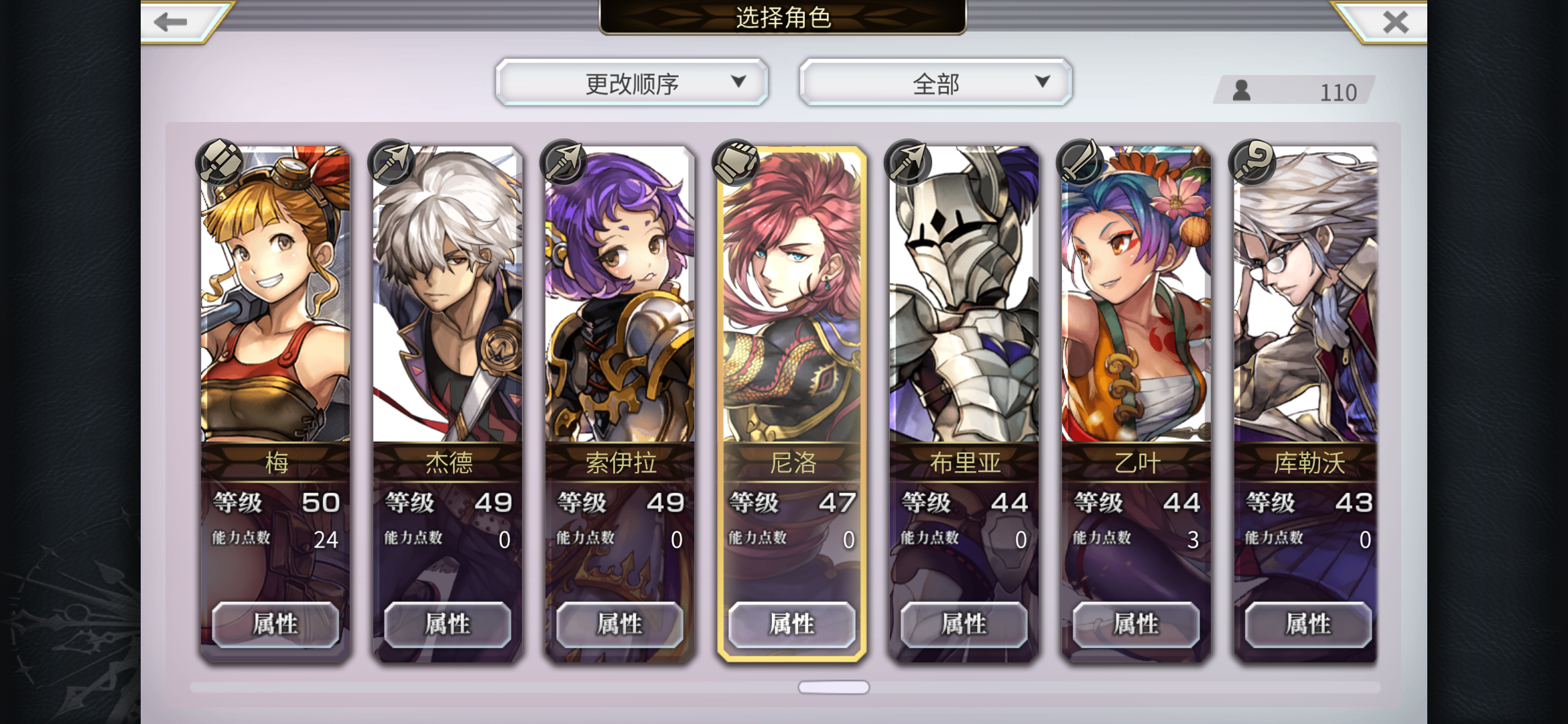
Task: Click the spear weapon icon on 布里亚's card
Action: pyautogui.click(x=908, y=162)
